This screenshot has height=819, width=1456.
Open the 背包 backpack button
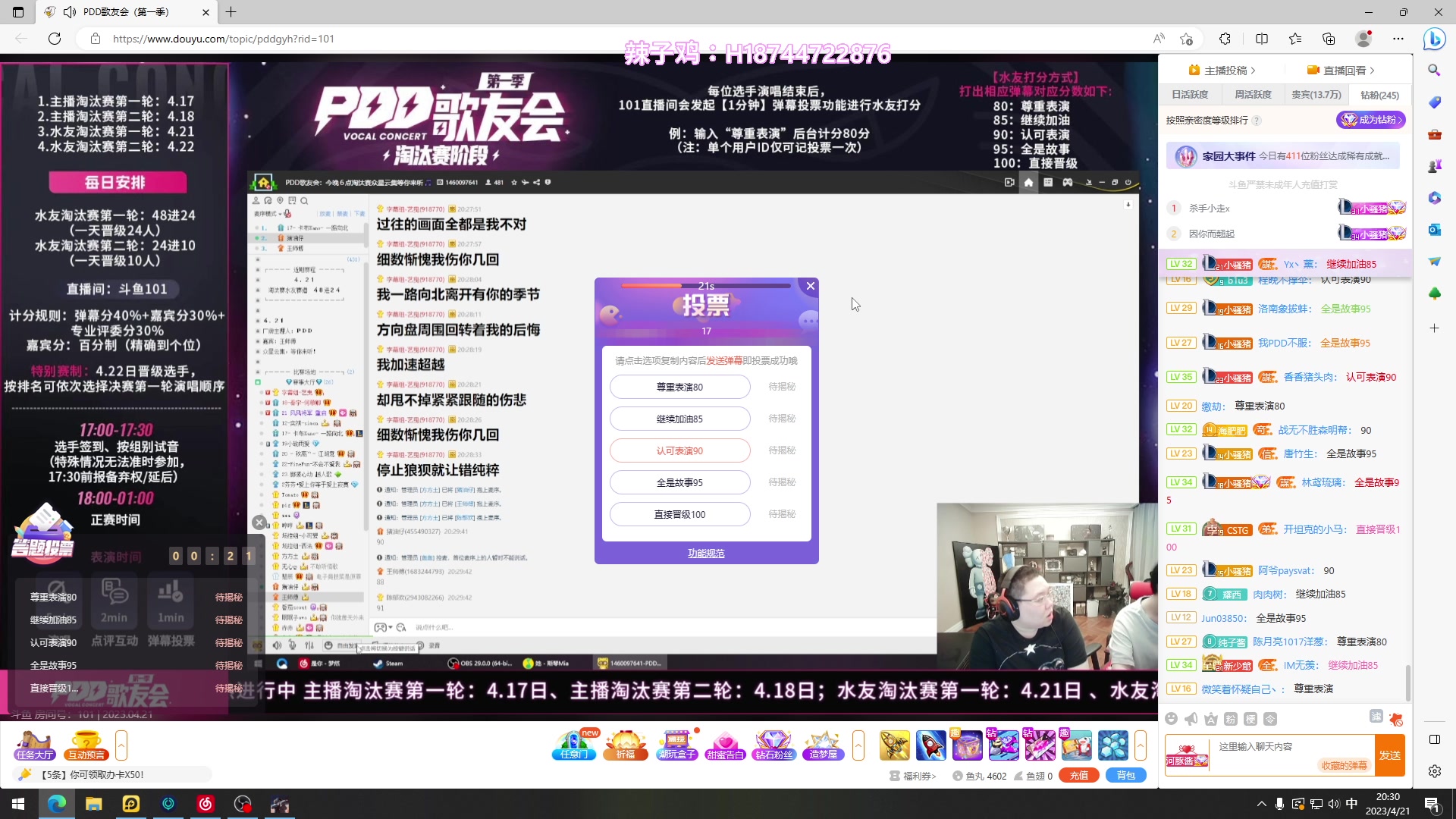(1126, 776)
